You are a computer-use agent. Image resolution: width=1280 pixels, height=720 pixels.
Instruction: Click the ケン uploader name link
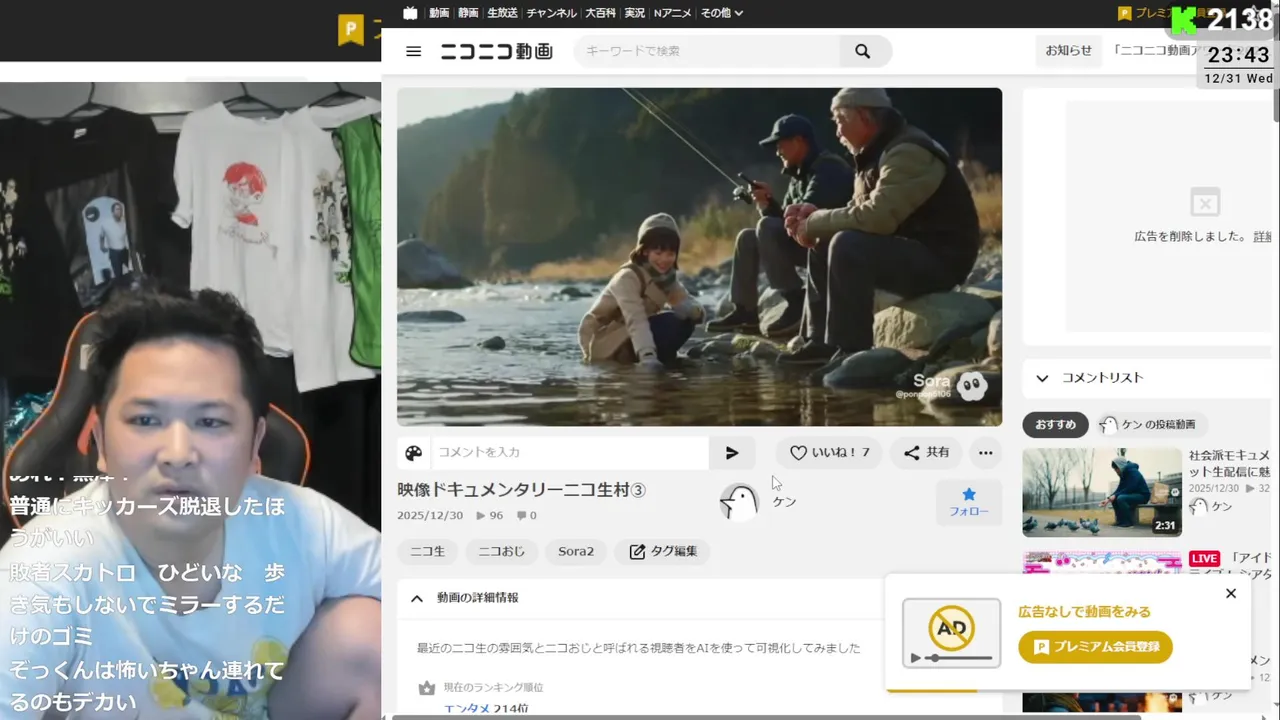point(784,502)
